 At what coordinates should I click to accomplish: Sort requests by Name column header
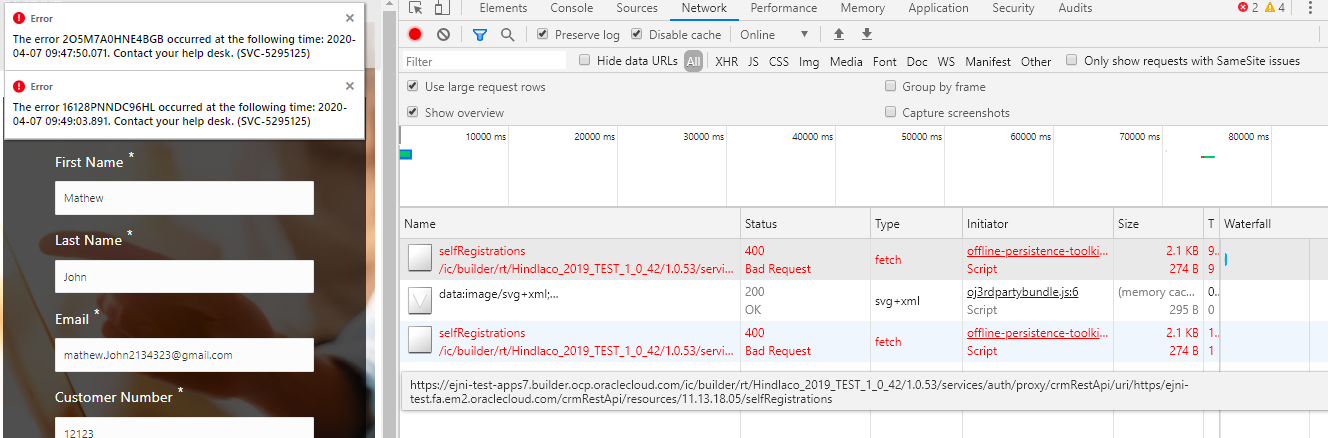pos(570,224)
